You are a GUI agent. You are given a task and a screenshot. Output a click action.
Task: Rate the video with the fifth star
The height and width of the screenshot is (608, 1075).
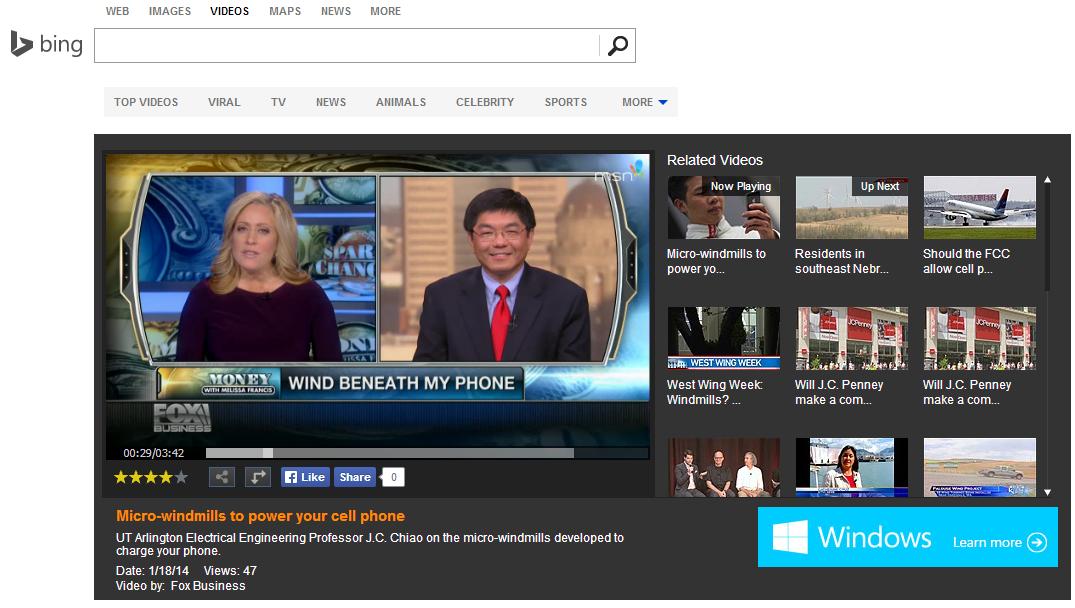[x=181, y=478]
